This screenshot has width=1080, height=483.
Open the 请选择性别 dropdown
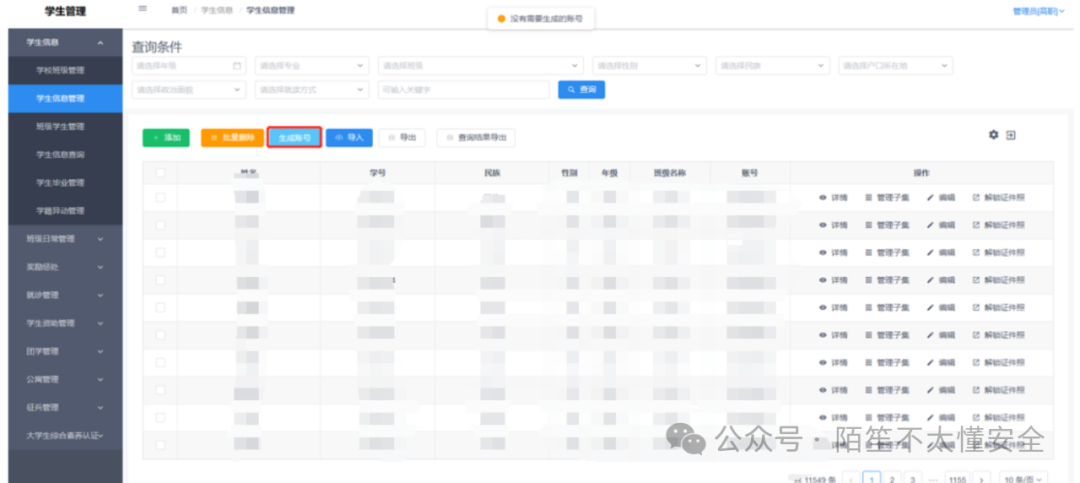tap(650, 66)
